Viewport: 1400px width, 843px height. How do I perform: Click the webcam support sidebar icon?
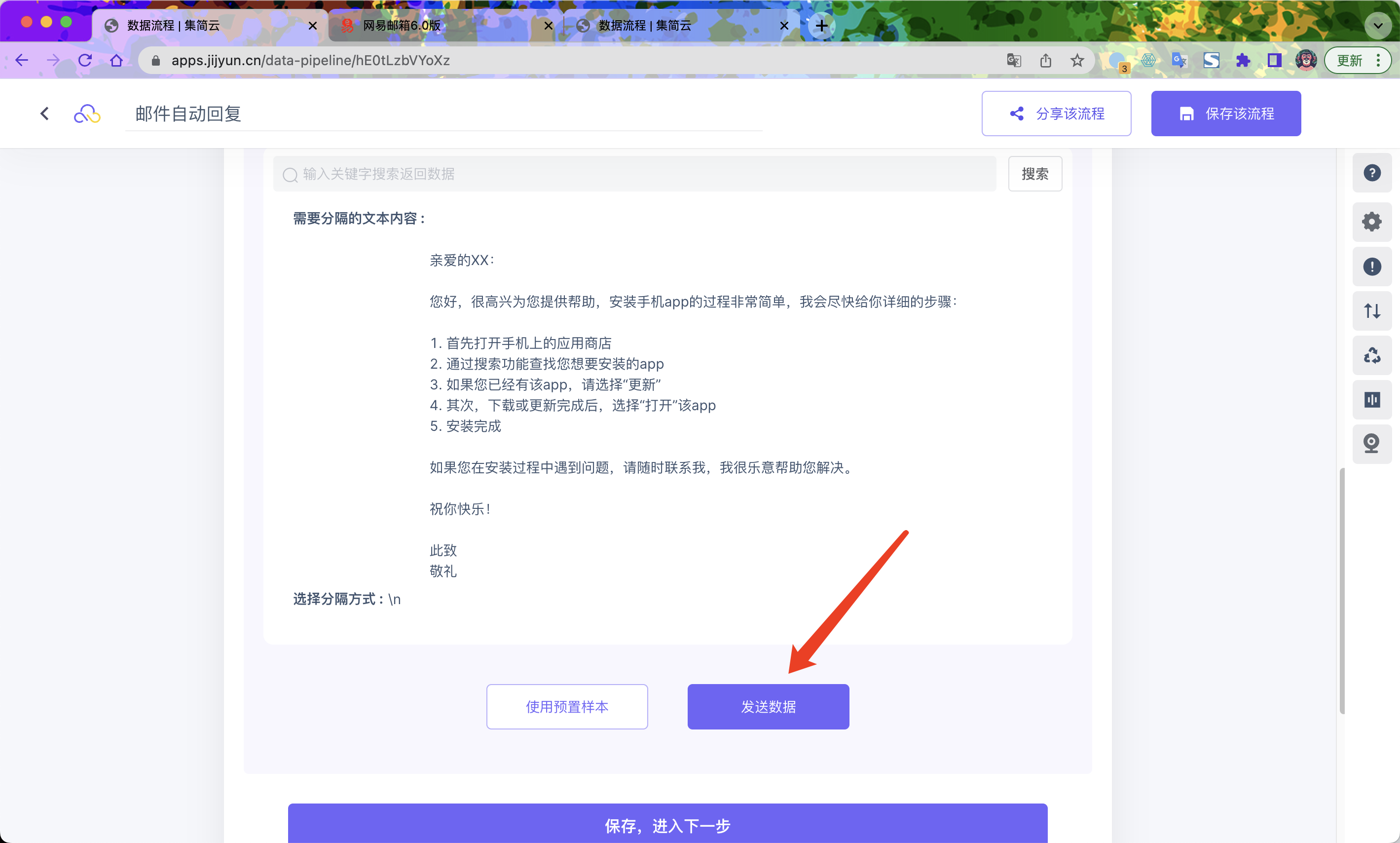pos(1371,444)
